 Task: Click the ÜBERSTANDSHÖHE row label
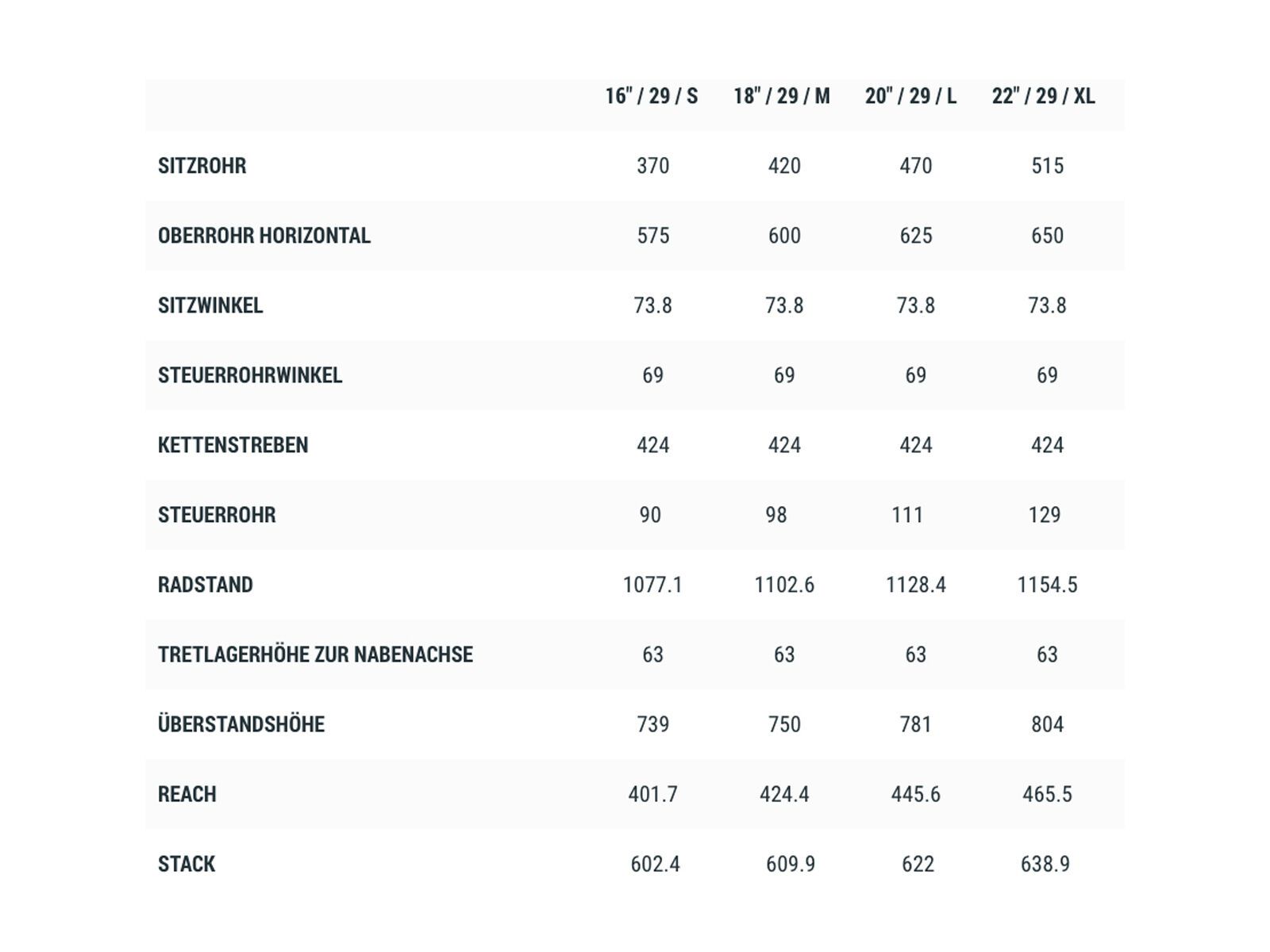click(x=241, y=724)
